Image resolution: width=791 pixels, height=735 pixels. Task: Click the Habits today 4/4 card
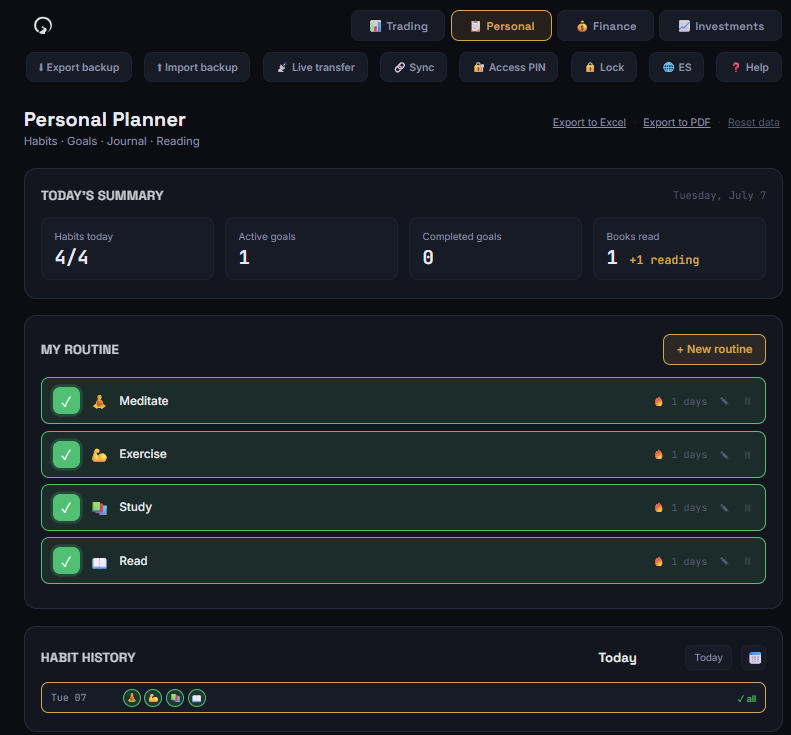(x=128, y=248)
